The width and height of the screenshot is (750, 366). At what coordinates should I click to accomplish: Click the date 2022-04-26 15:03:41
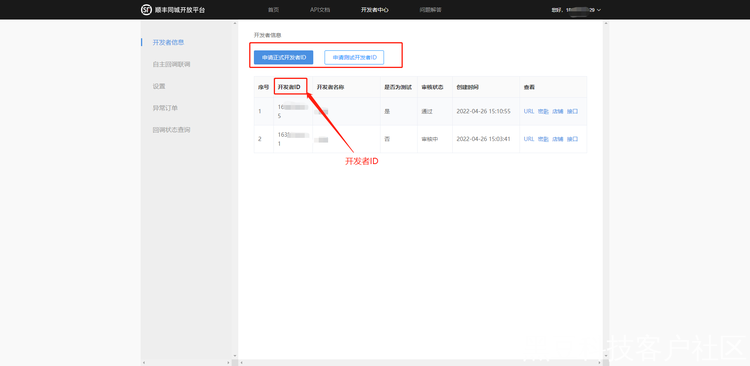click(x=484, y=139)
